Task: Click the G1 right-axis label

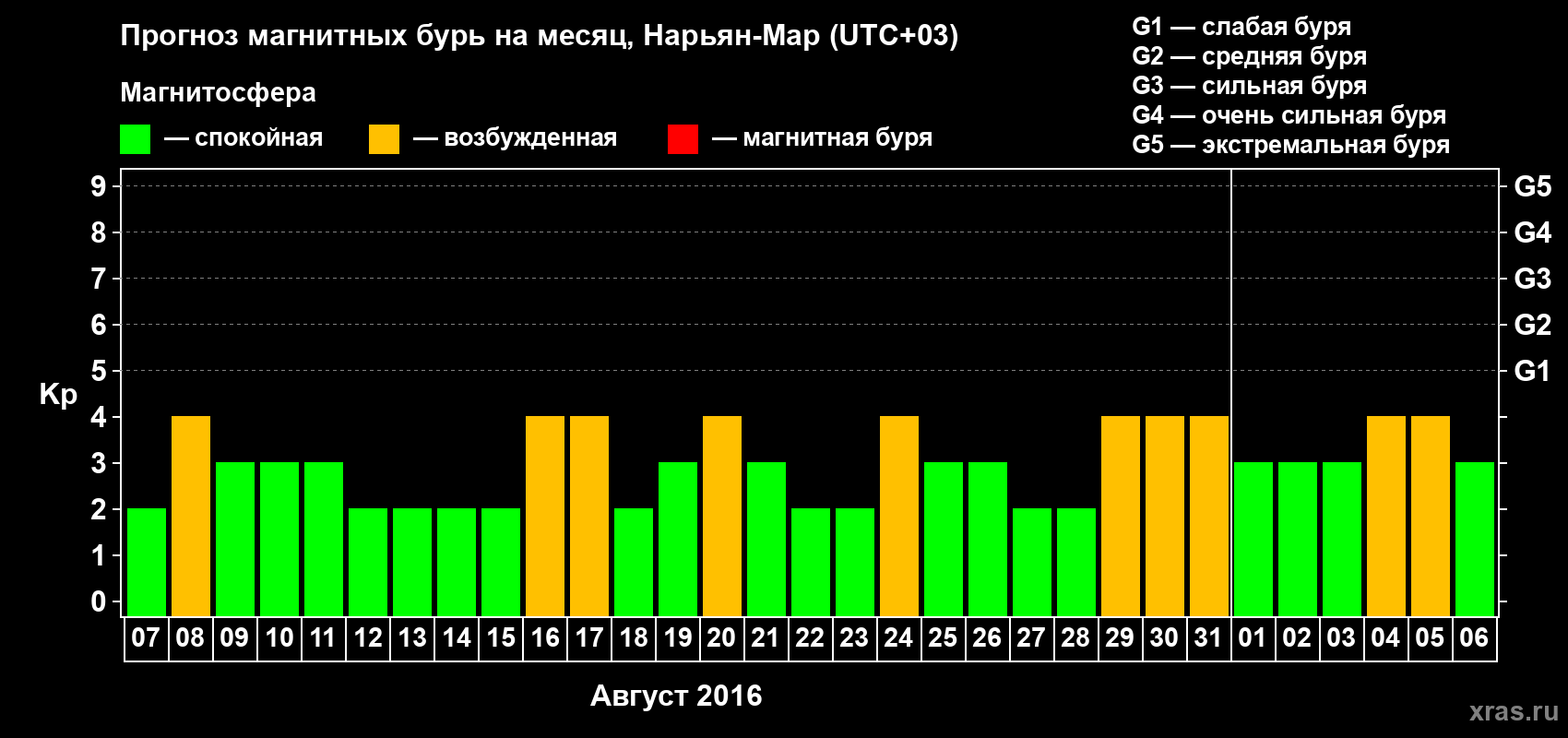Action: pyautogui.click(x=1532, y=371)
